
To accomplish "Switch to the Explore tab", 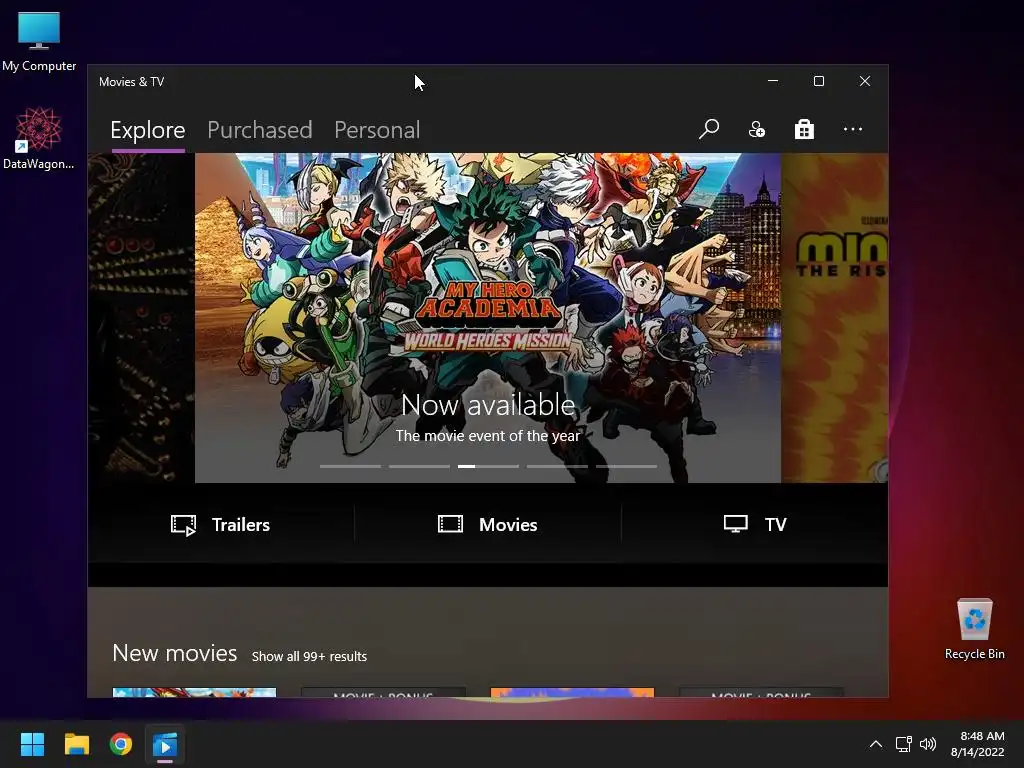I will pyautogui.click(x=148, y=130).
